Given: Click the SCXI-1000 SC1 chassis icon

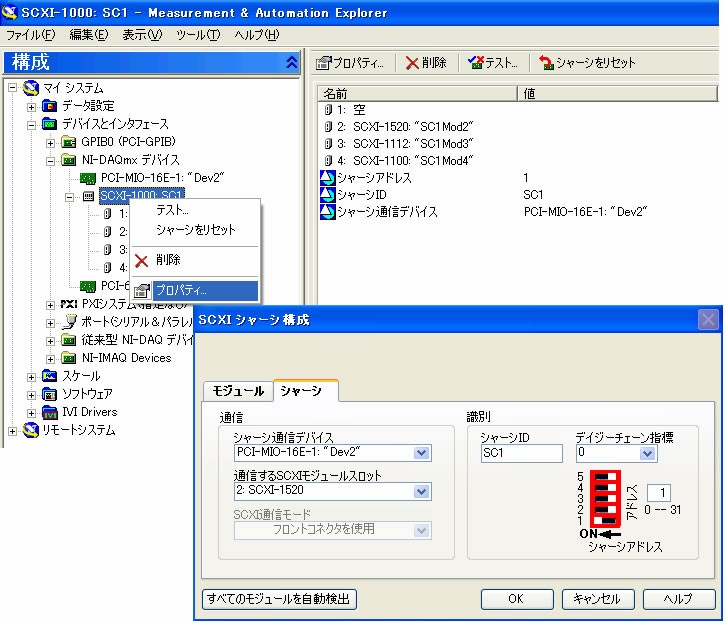Looking at the screenshot, I should [88, 196].
